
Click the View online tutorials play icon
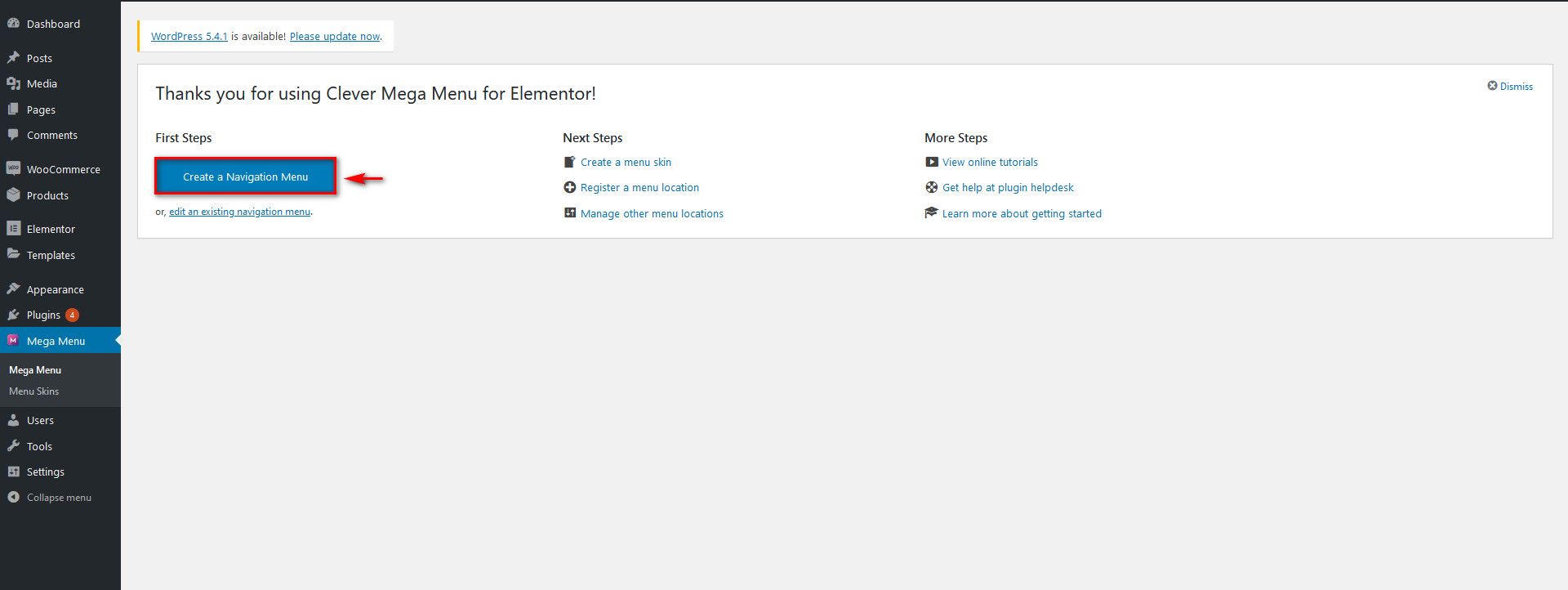point(932,162)
